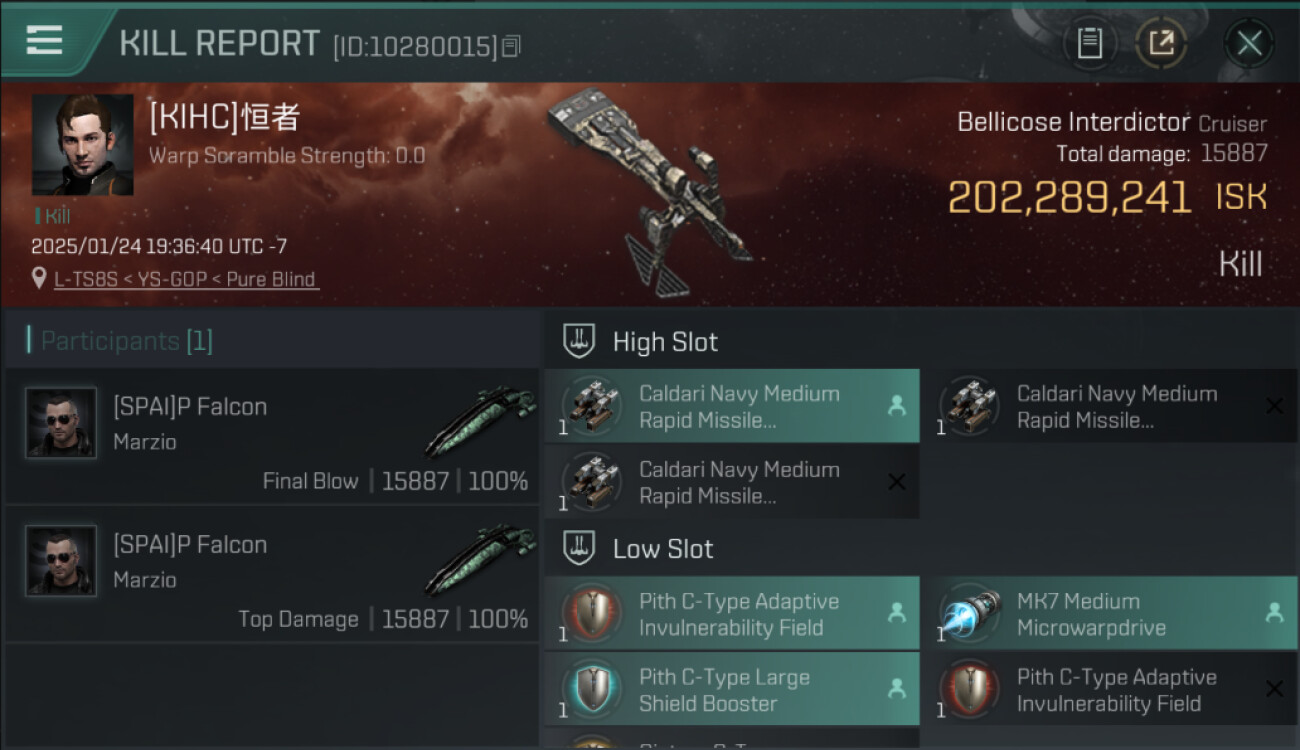Click the share export icon

1161,43
